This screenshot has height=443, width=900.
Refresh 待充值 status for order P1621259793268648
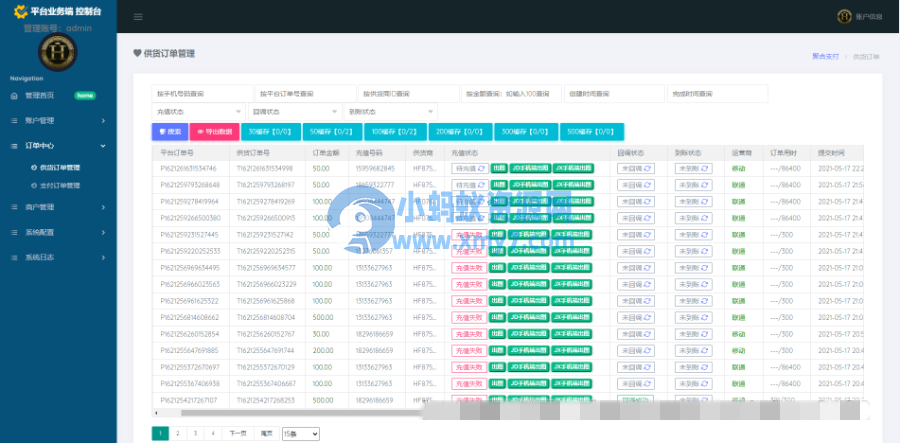point(481,185)
